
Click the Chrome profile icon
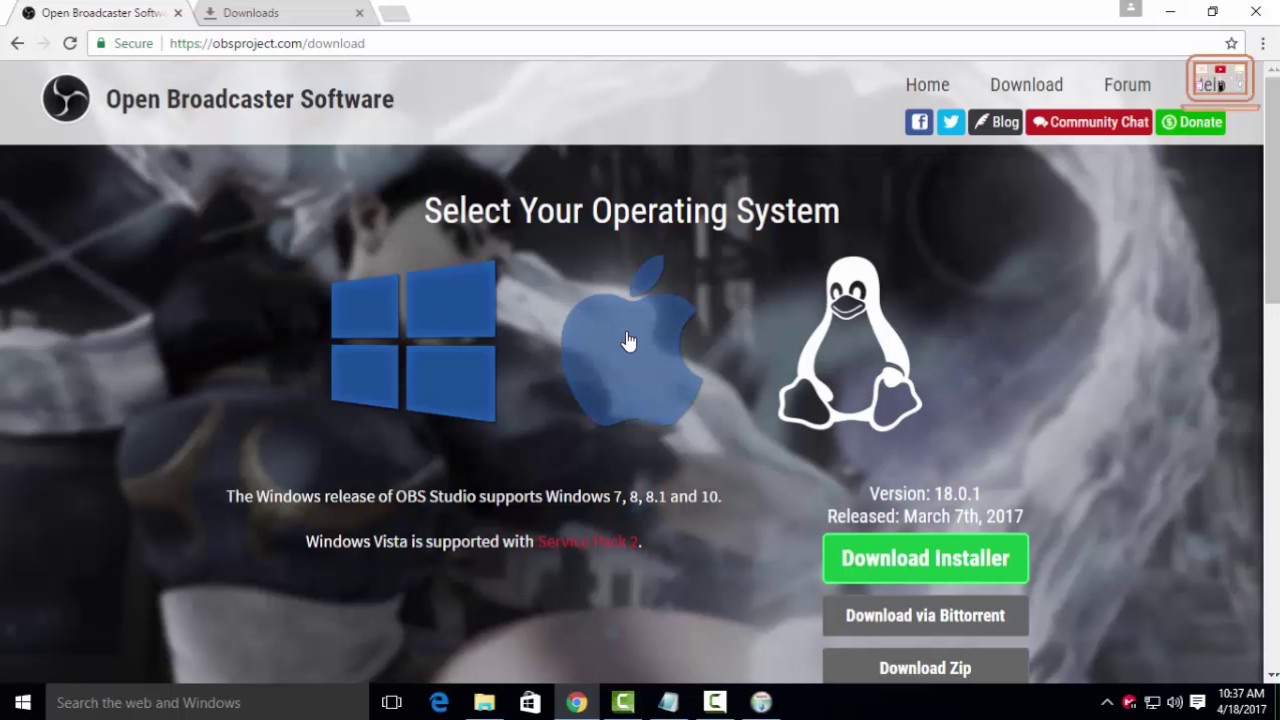tap(1131, 8)
